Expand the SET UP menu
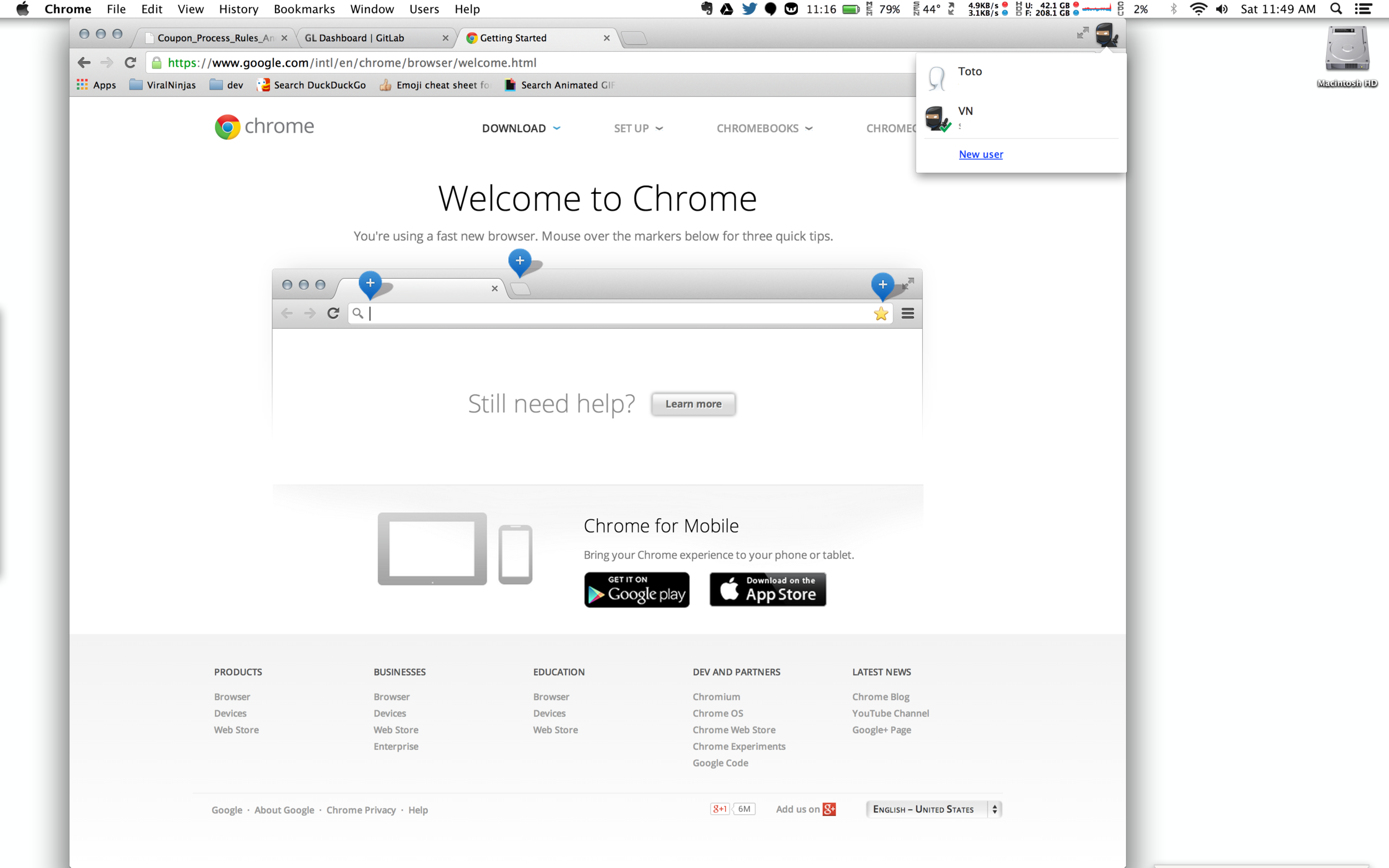 [638, 129]
